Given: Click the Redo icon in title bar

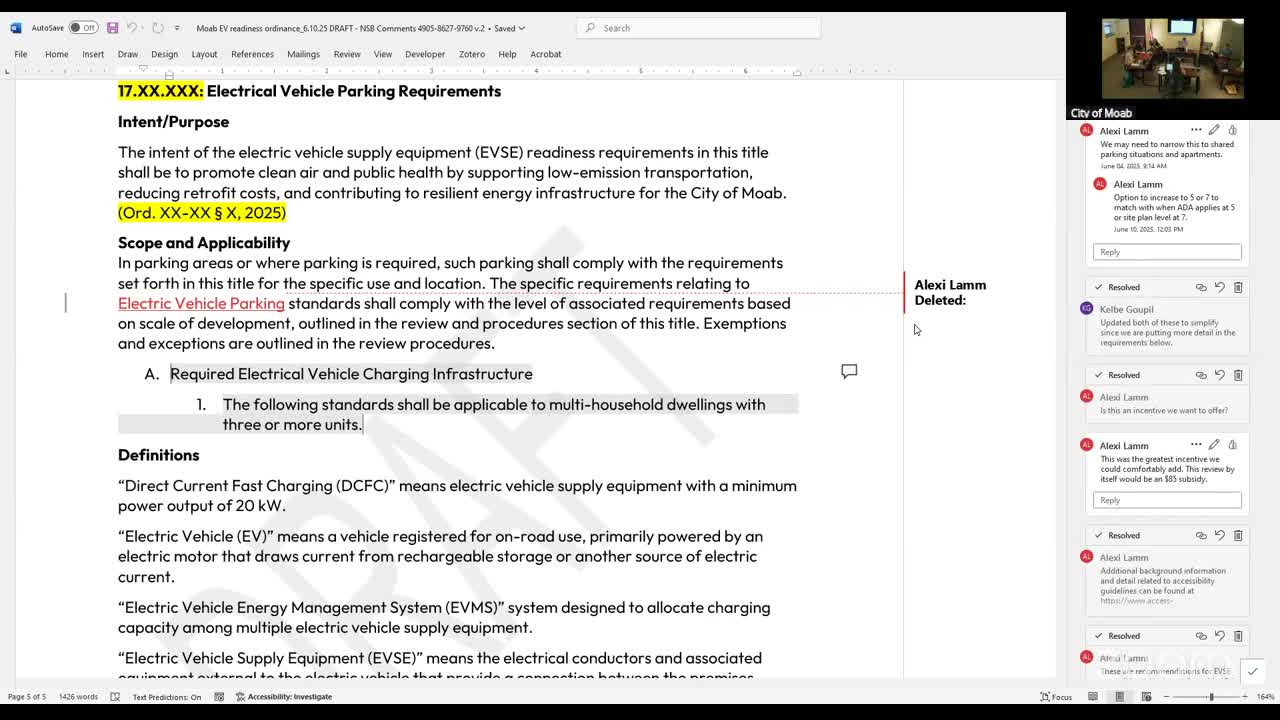Looking at the screenshot, I should 158,28.
